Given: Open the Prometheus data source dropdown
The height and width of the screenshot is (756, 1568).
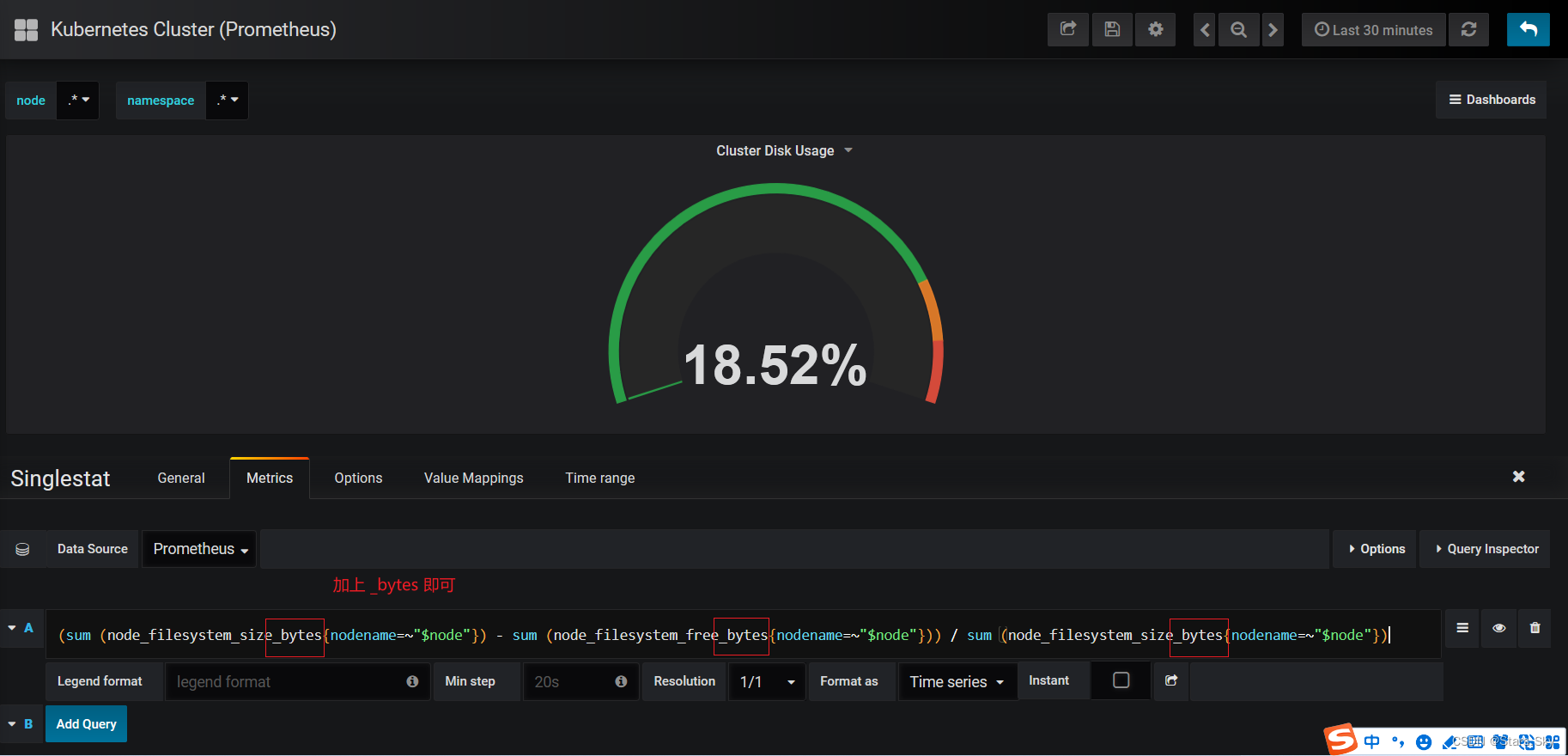Looking at the screenshot, I should coord(199,549).
